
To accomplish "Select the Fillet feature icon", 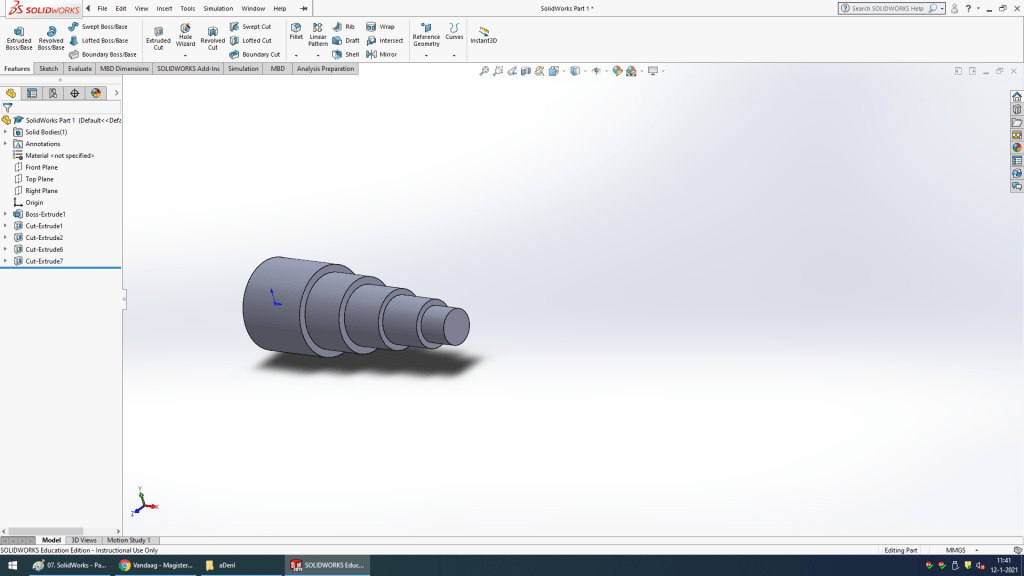I will tap(296, 30).
